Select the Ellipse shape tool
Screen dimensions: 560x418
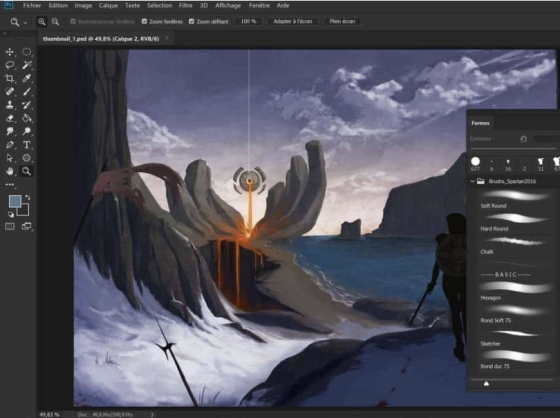coord(26,158)
